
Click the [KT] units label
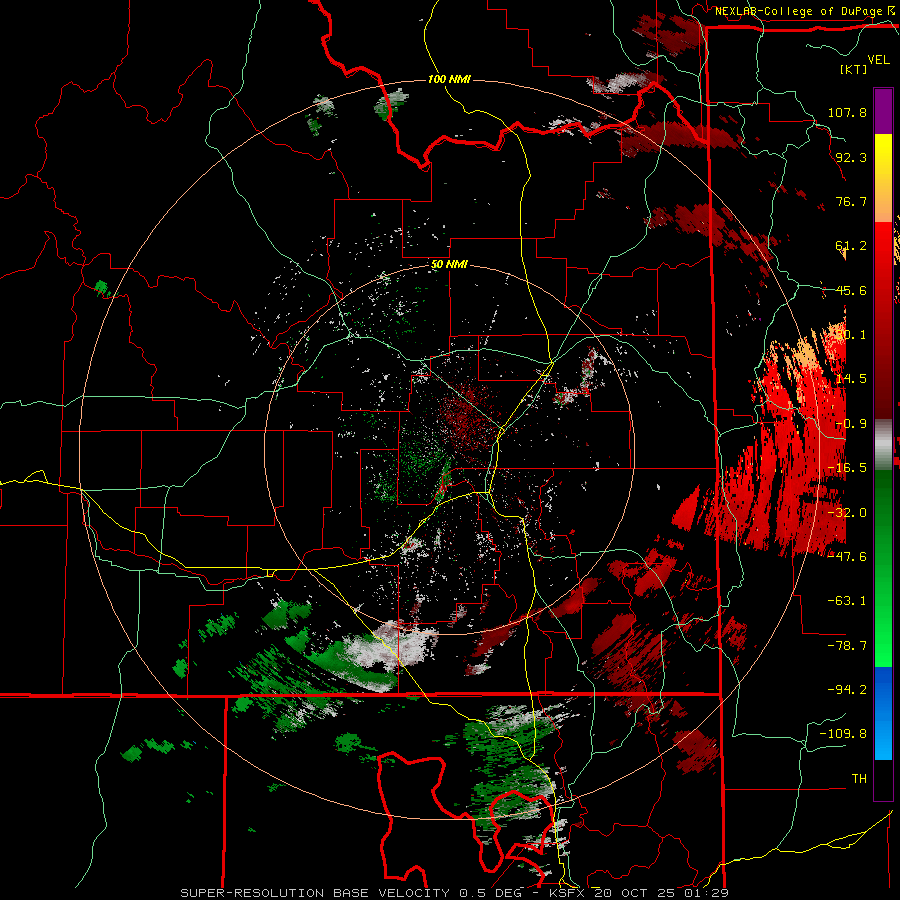[854, 69]
